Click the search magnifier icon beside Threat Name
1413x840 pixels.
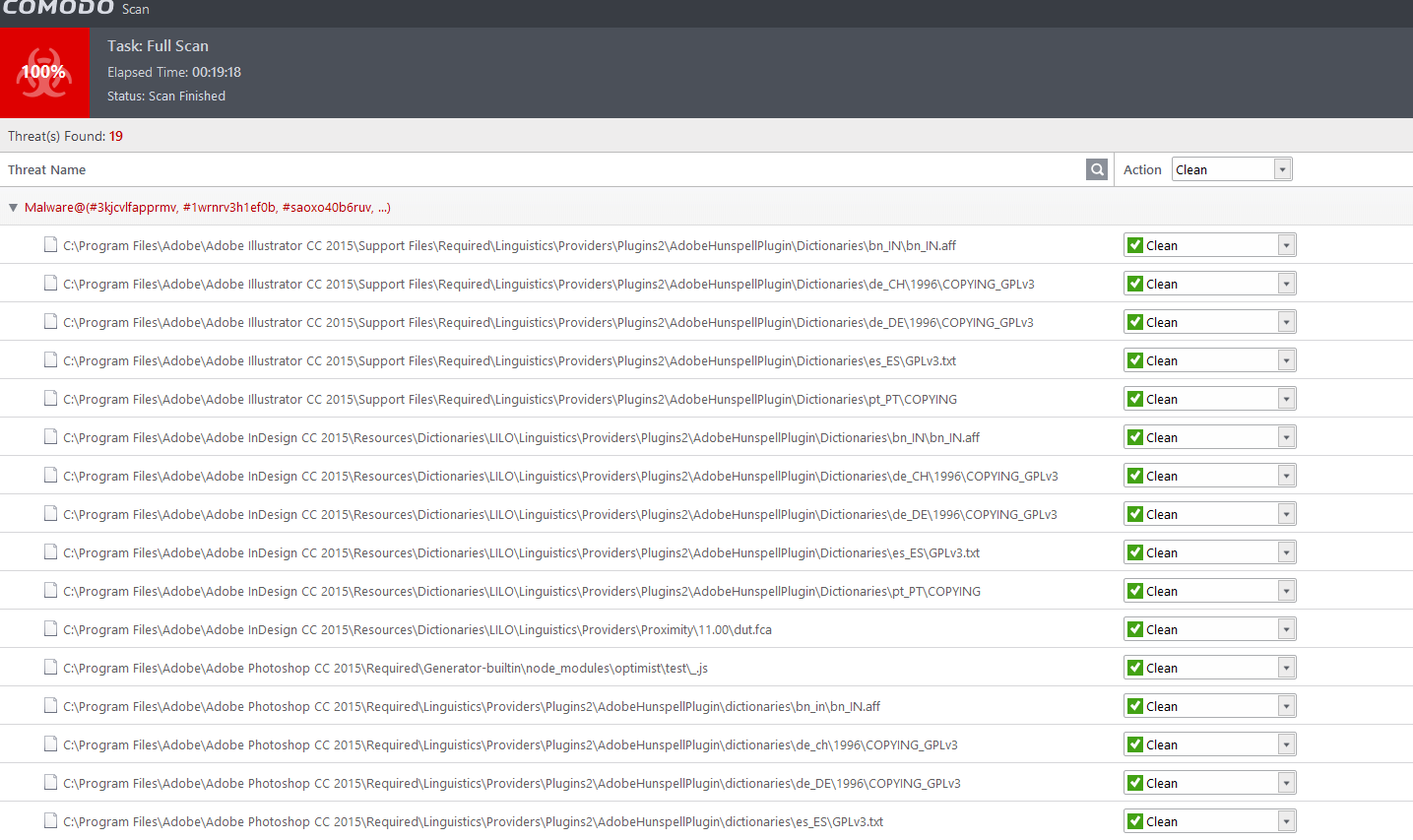coord(1097,169)
